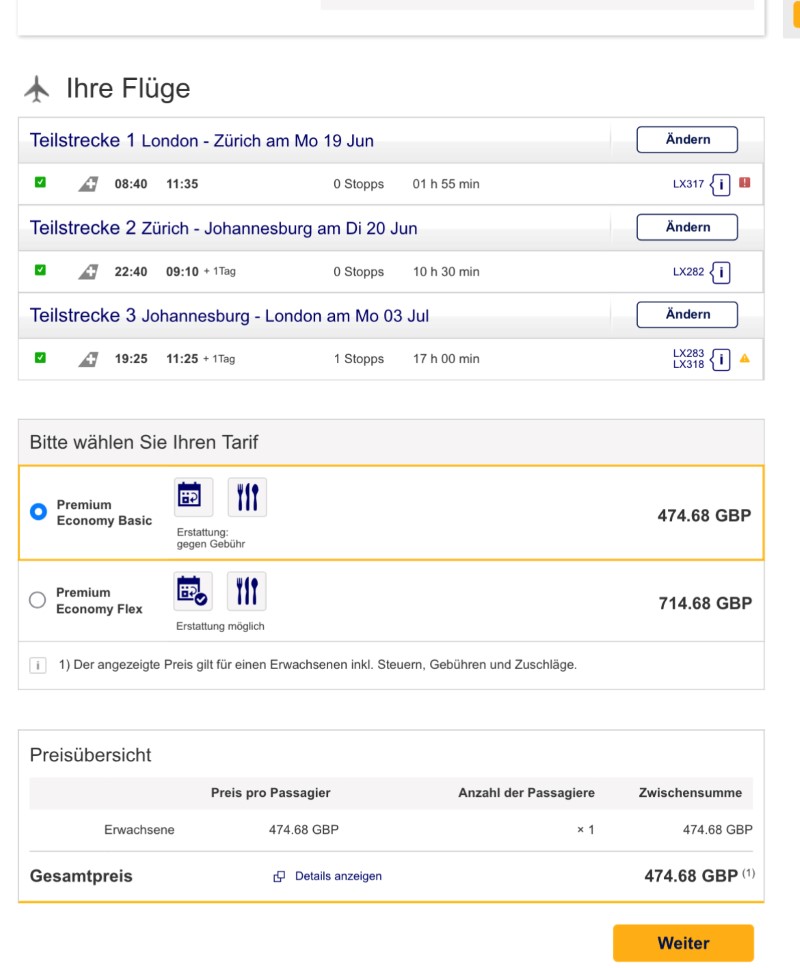This screenshot has height=968, width=800.
Task: Click rebooking calendar icon in Premium Economy Flex
Action: pos(193,591)
